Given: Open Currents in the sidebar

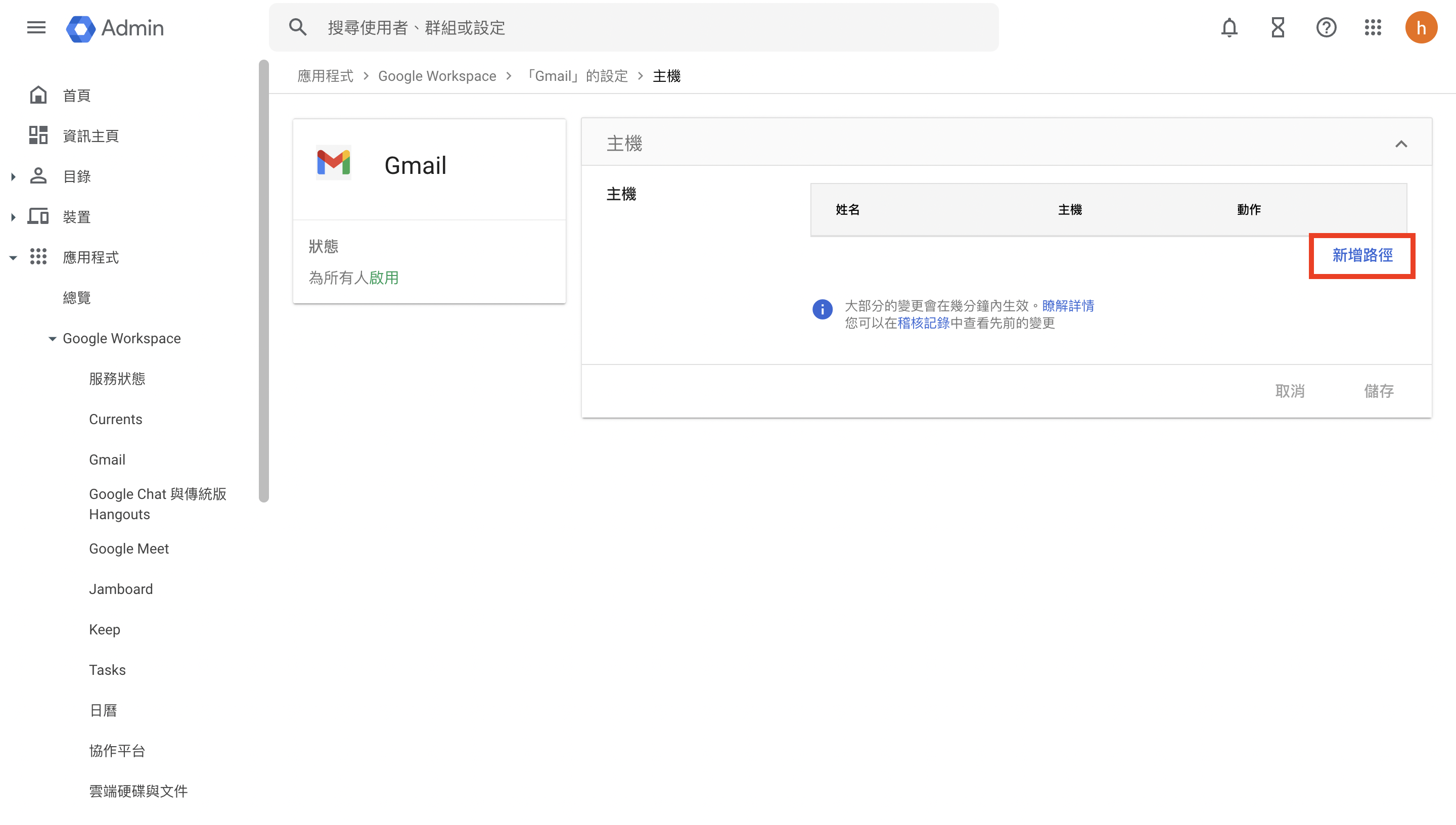Looking at the screenshot, I should [116, 419].
